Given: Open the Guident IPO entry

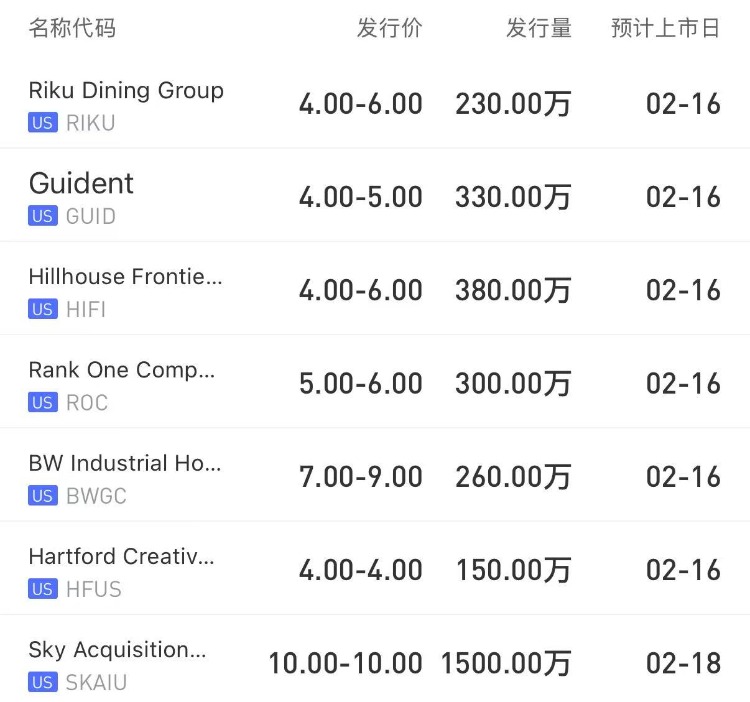Looking at the screenshot, I should tap(81, 183).
